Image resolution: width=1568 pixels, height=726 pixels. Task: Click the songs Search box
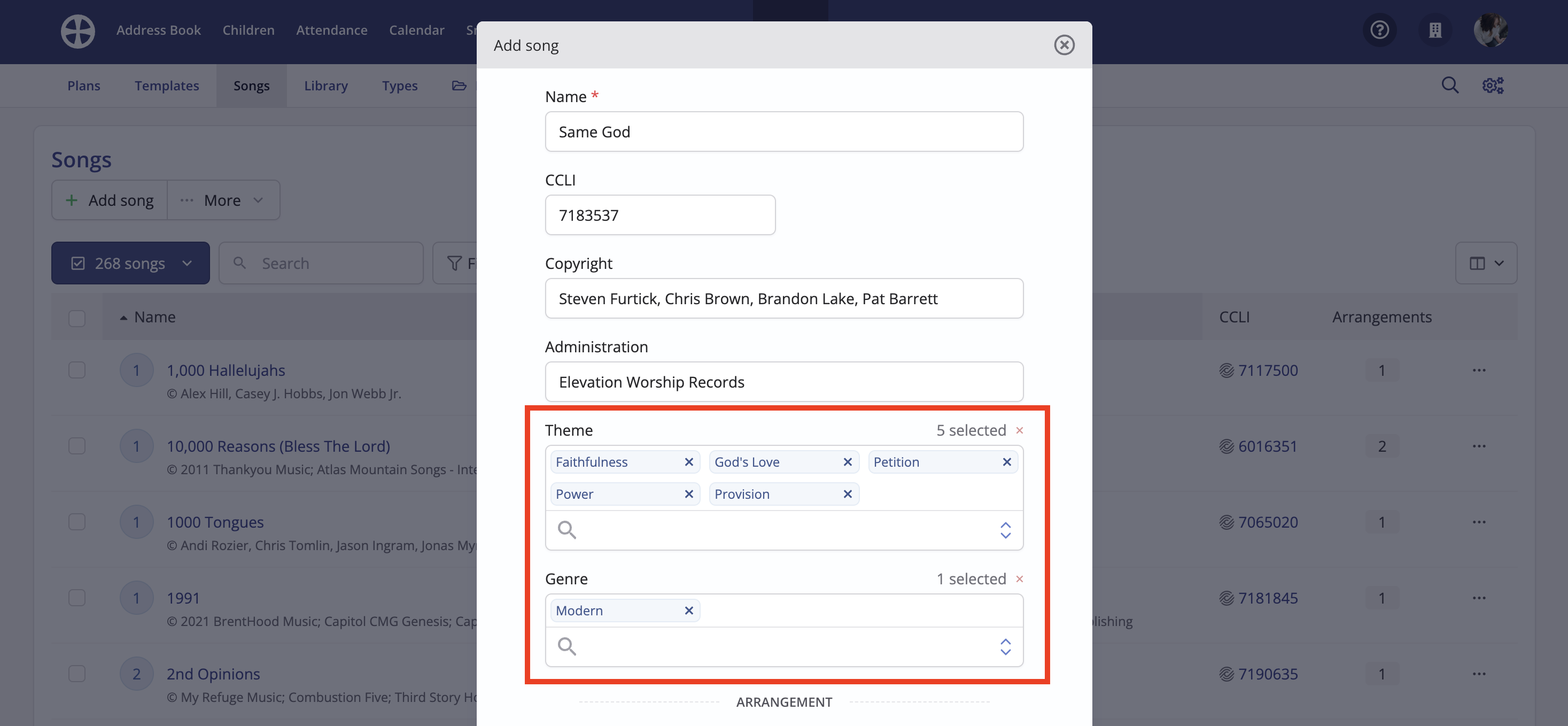tap(321, 263)
